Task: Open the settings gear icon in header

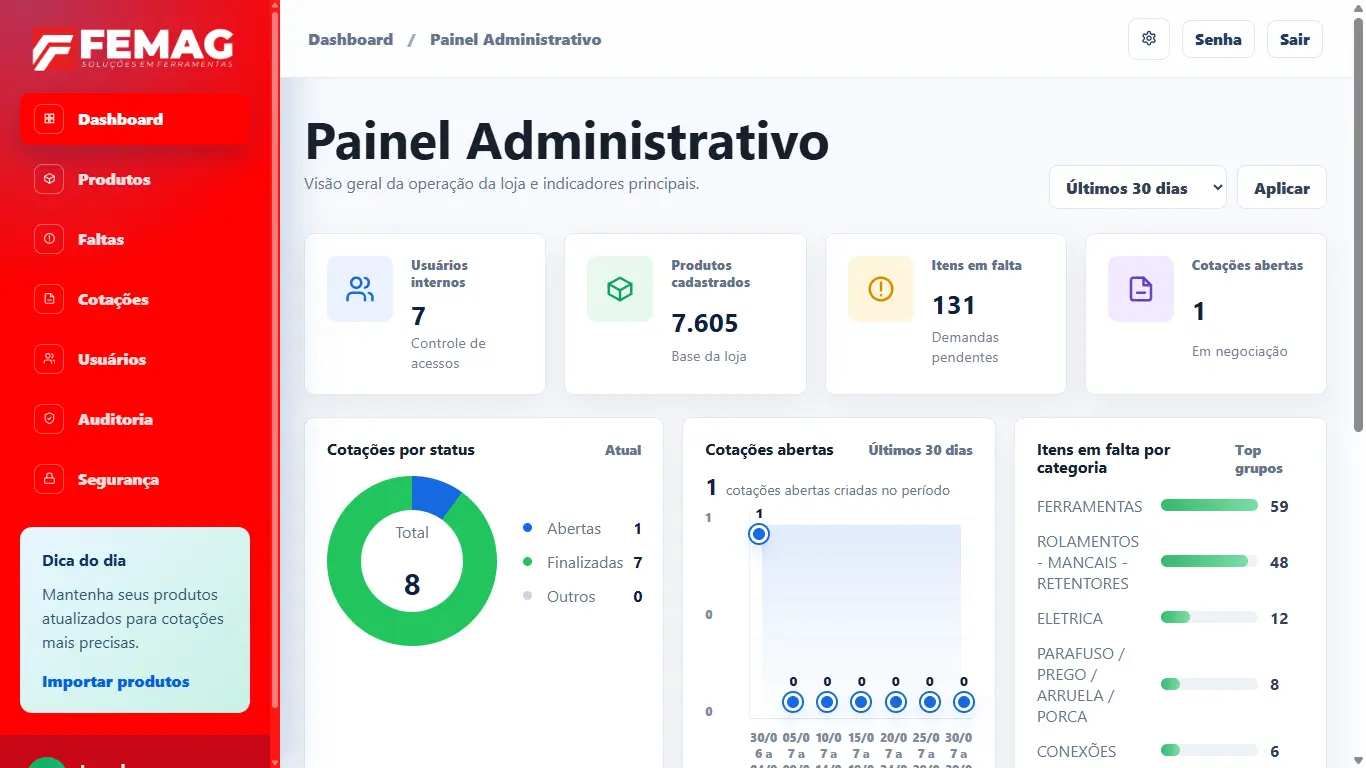Action: click(1149, 39)
